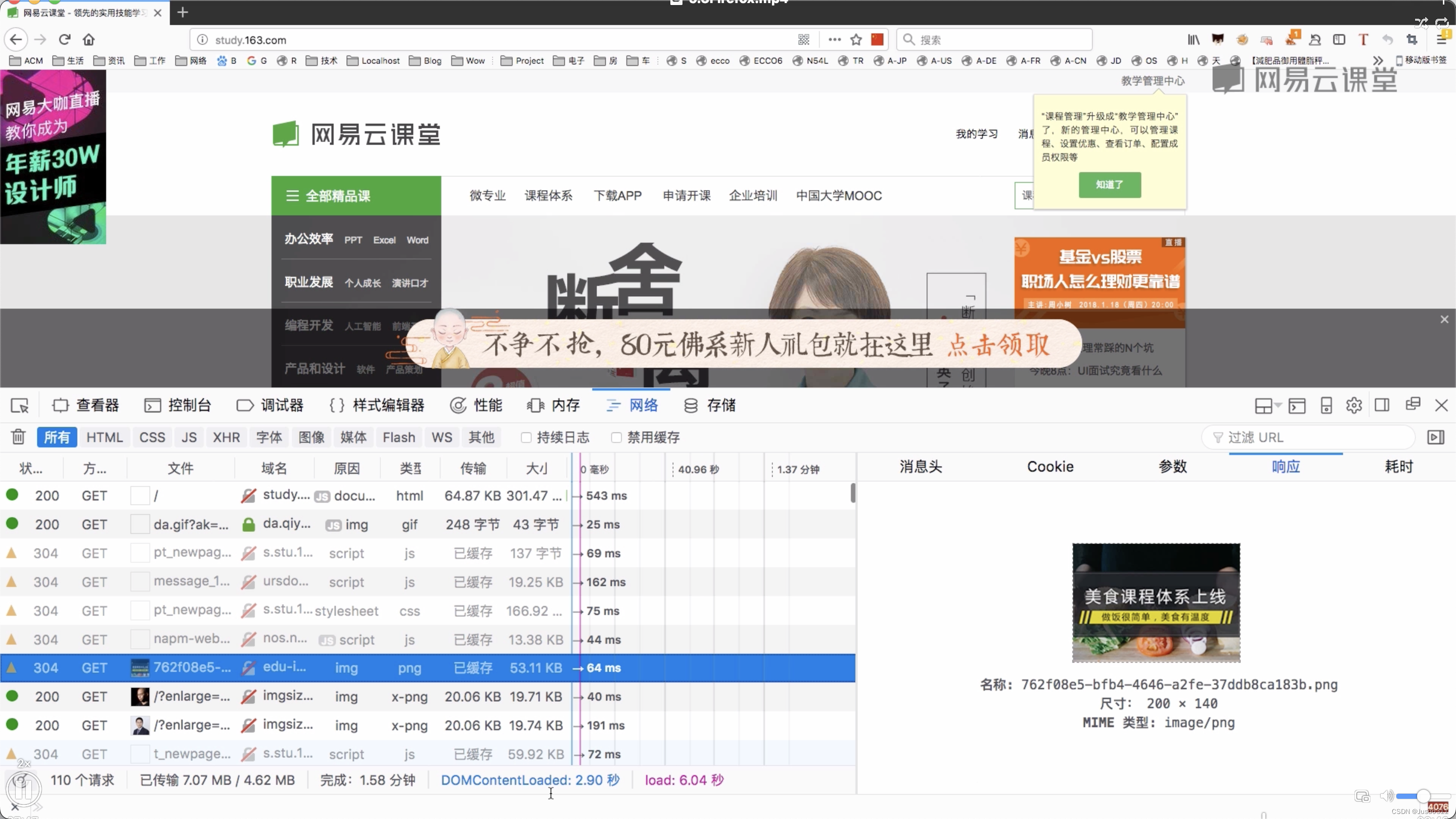This screenshot has height=819, width=1456.
Task: Dock devtools to the side
Action: tap(1382, 405)
